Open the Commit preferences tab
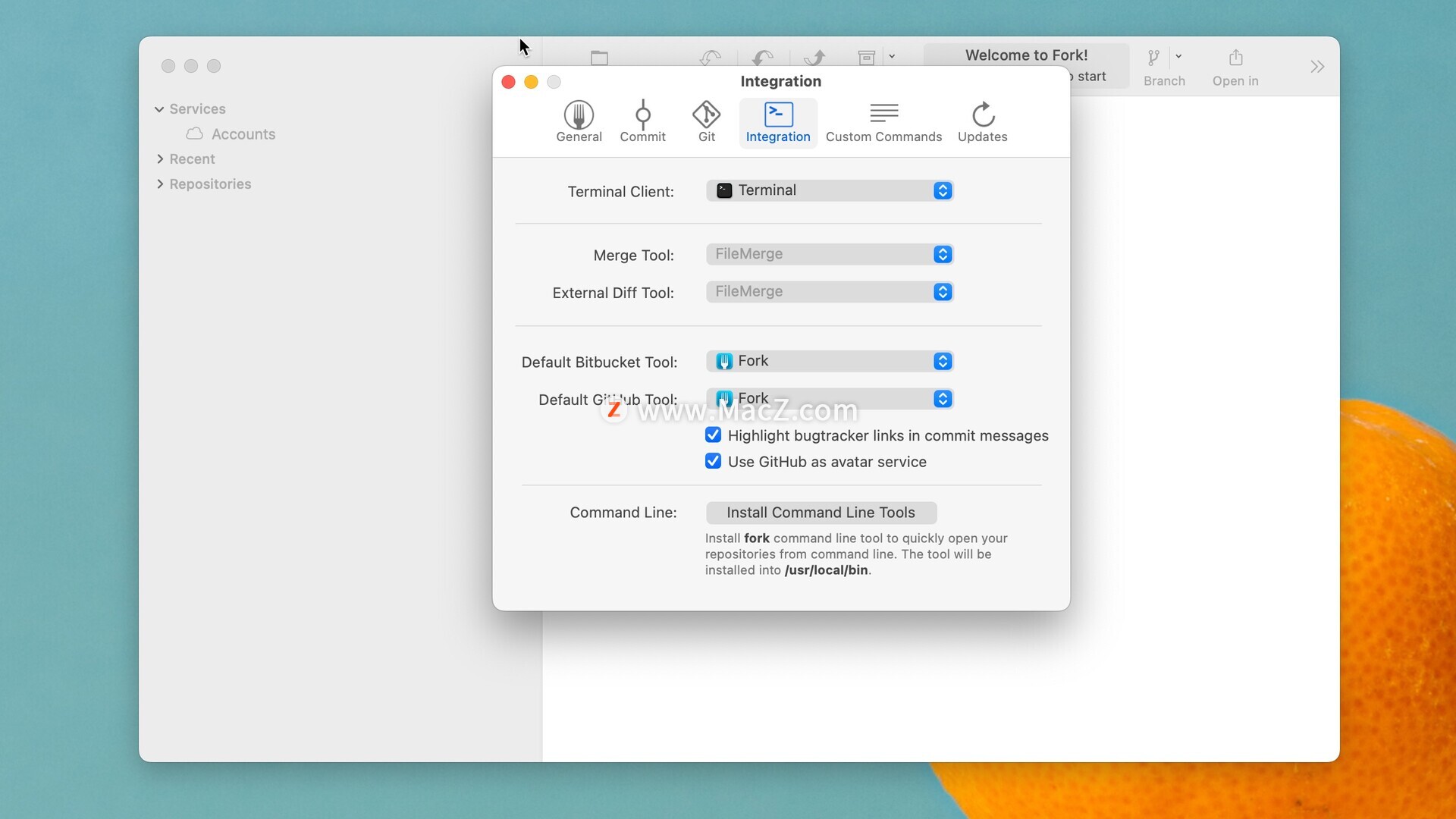The height and width of the screenshot is (819, 1456). pos(642,122)
